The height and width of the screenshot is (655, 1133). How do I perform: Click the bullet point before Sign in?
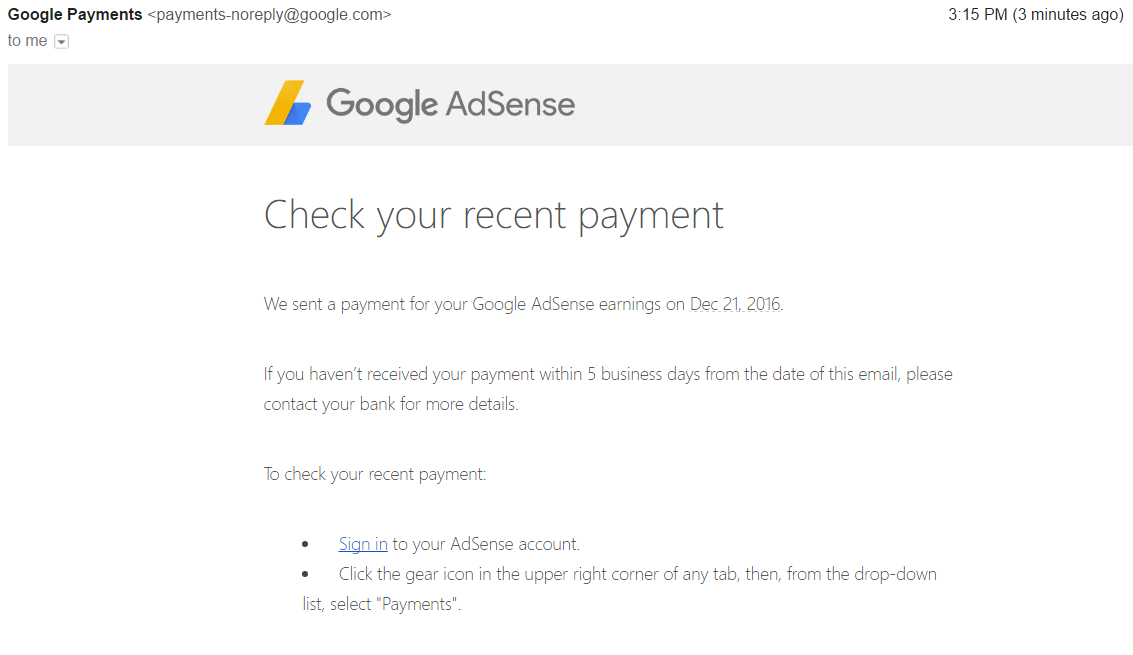tap(306, 545)
